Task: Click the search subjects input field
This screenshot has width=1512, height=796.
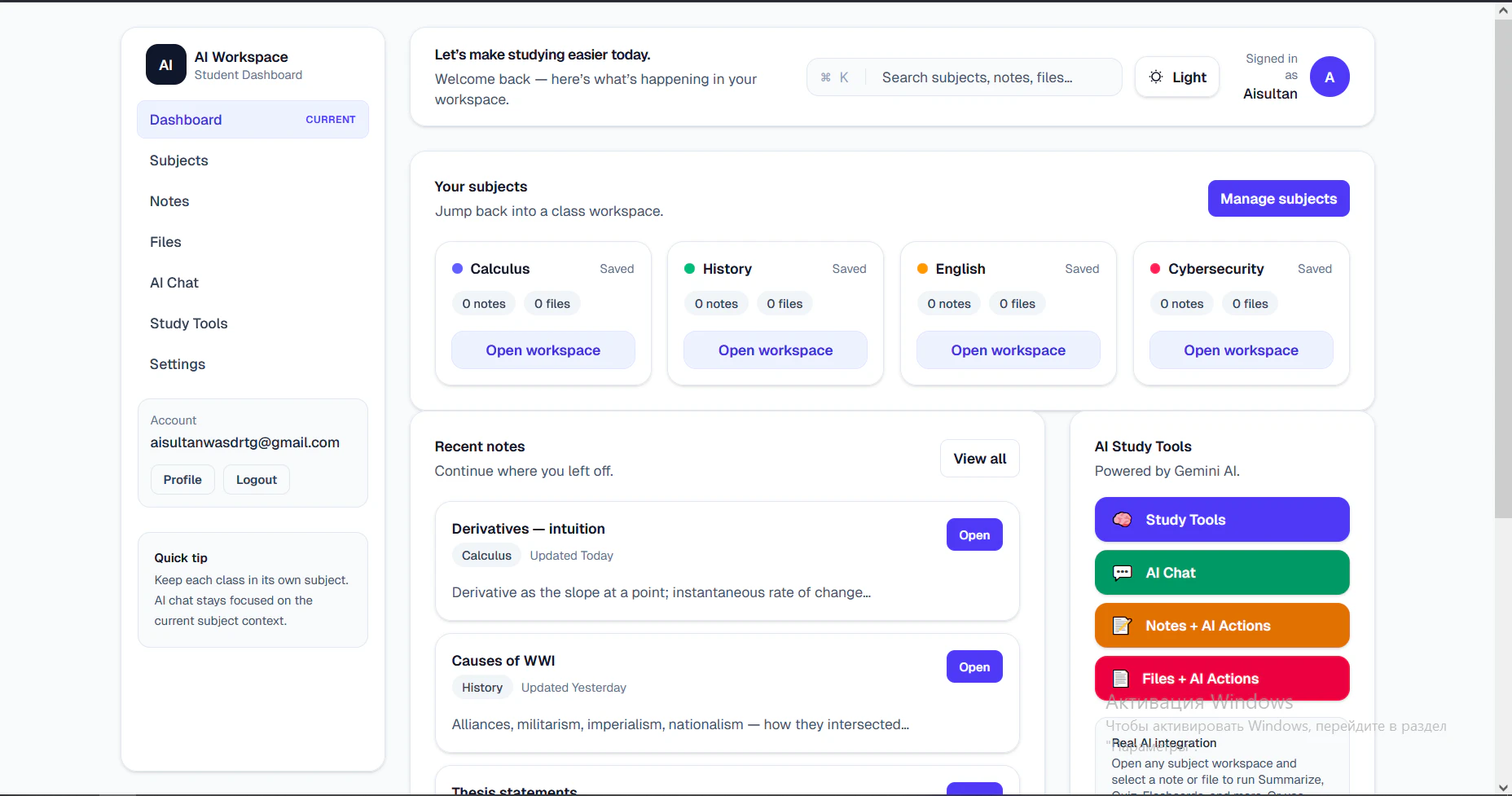Action: pyautogui.click(x=994, y=77)
